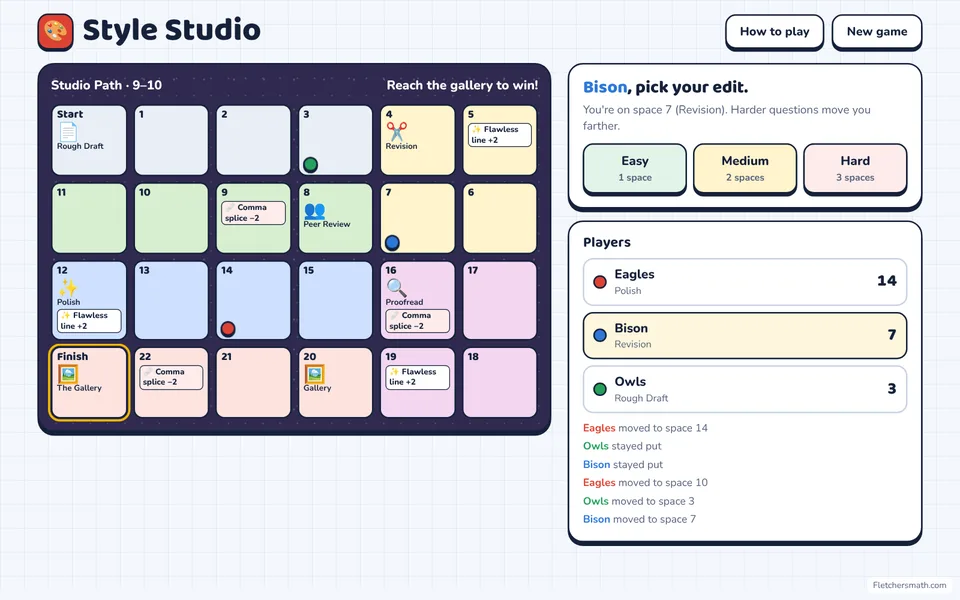
Task: Click the 'Bison, pick your edit.' heading
Action: pyautogui.click(x=666, y=88)
